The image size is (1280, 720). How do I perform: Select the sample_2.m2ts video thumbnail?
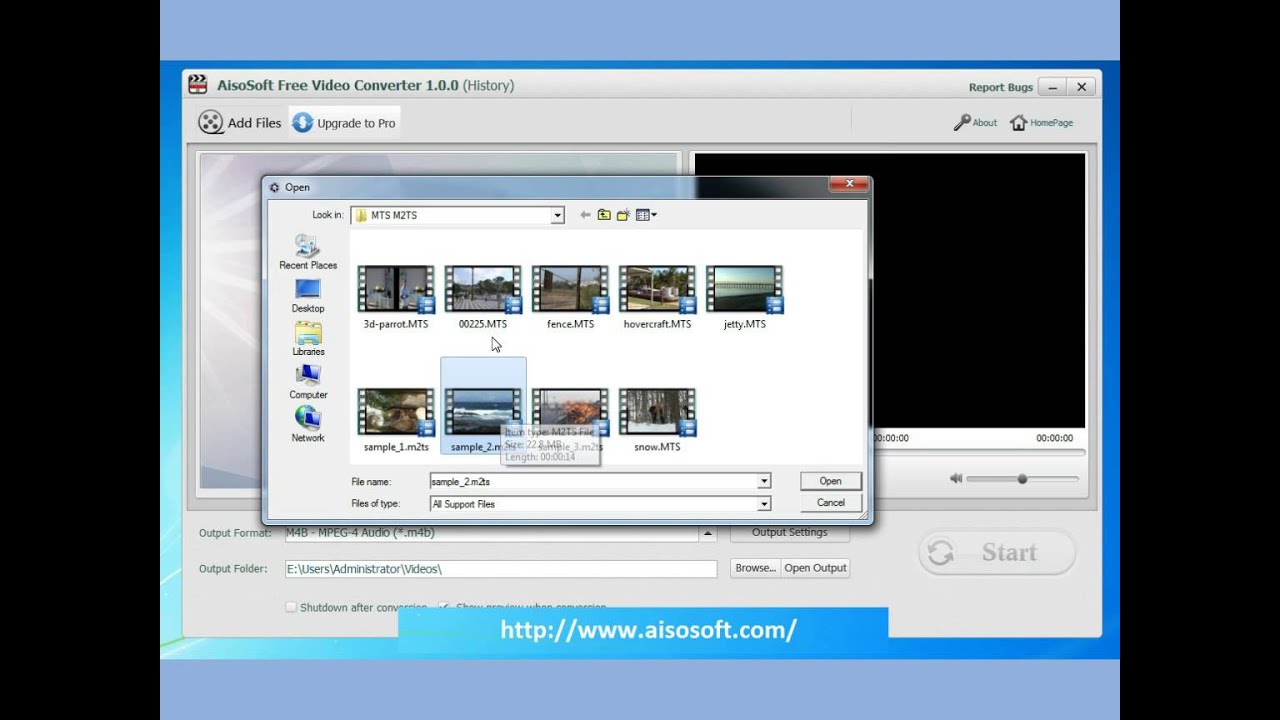(483, 413)
